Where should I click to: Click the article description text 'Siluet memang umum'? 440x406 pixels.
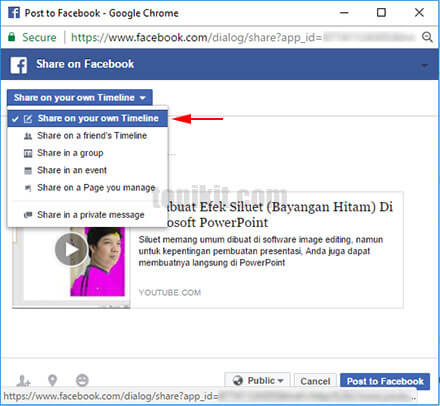pyautogui.click(x=261, y=251)
